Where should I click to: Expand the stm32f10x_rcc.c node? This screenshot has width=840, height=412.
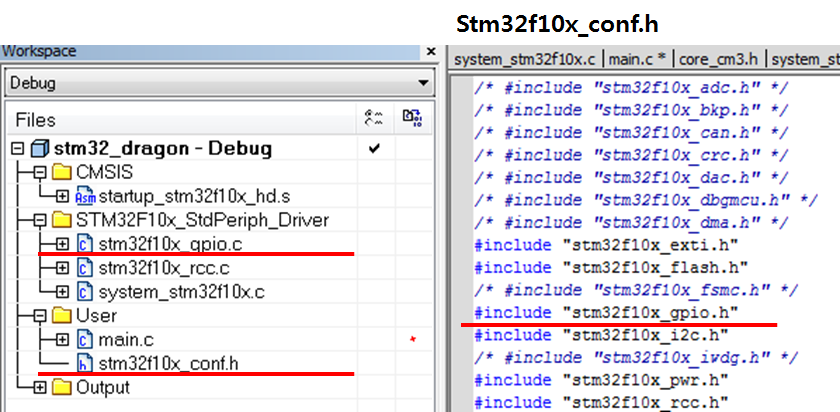tap(63, 267)
